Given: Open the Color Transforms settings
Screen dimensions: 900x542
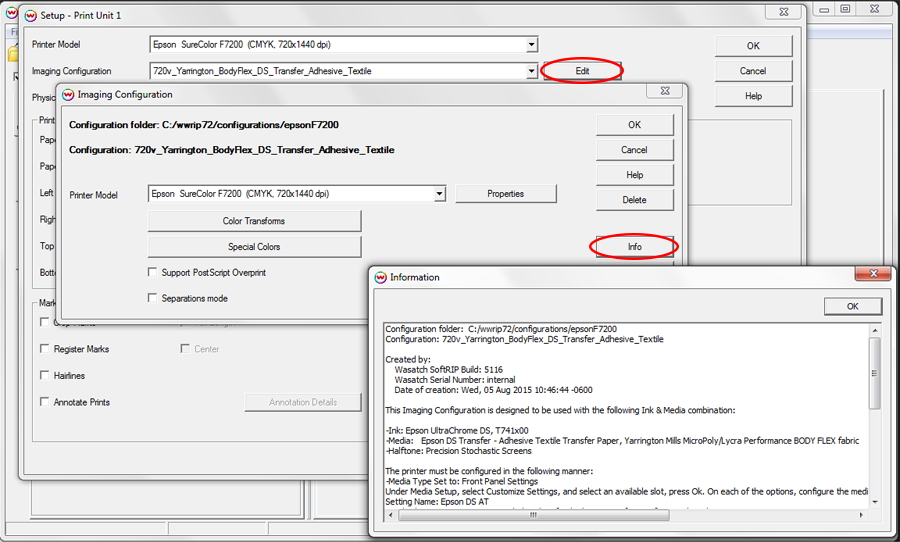Looking at the screenshot, I should [x=254, y=221].
